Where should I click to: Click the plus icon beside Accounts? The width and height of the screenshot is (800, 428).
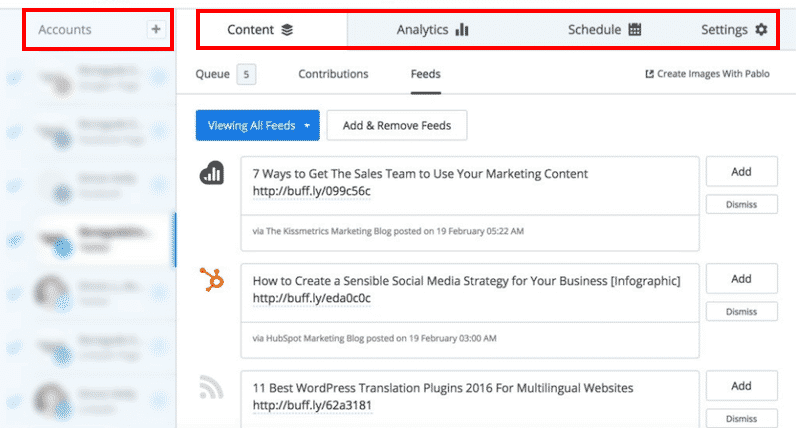coord(155,30)
